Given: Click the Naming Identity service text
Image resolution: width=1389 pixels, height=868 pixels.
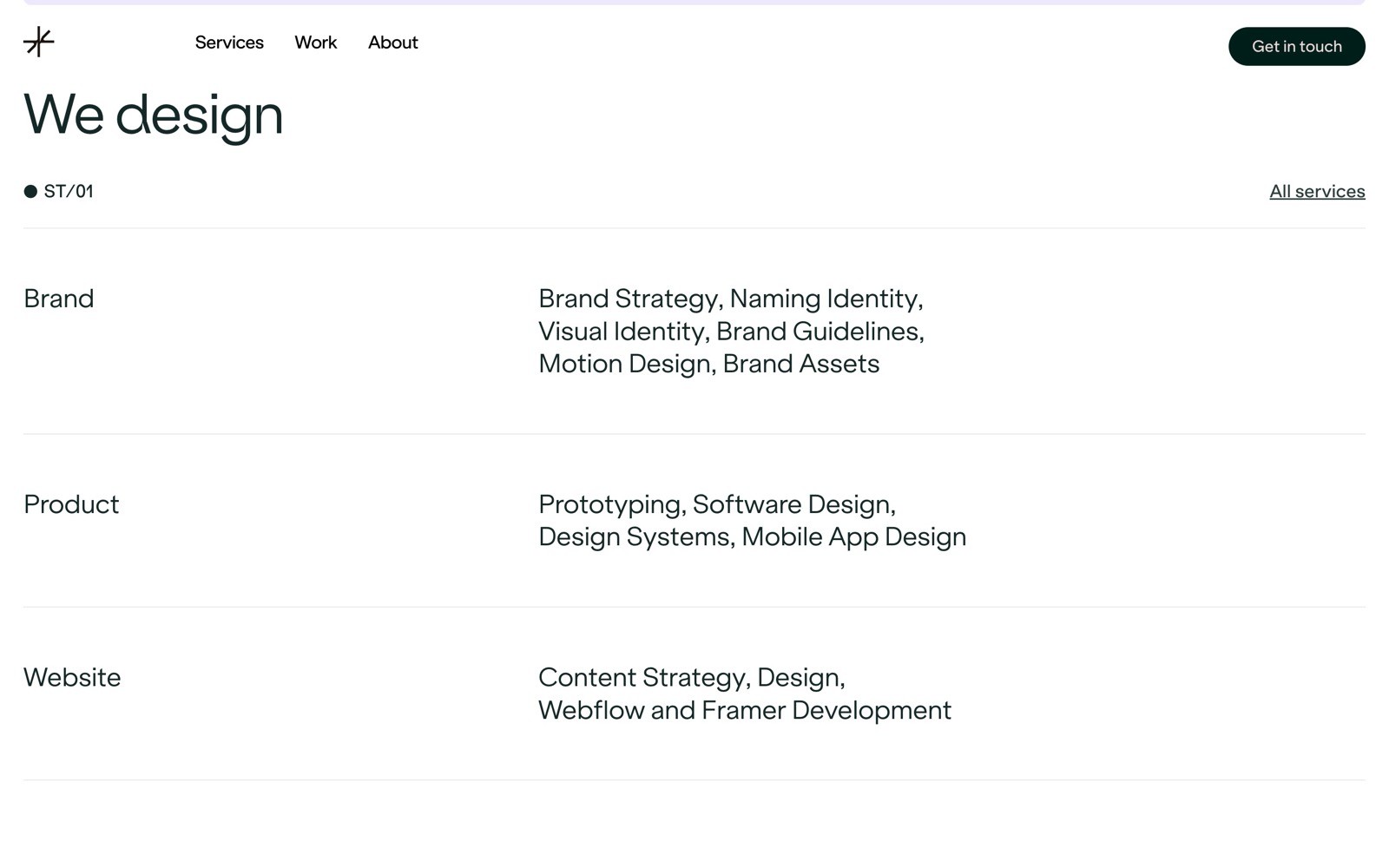Looking at the screenshot, I should point(826,299).
